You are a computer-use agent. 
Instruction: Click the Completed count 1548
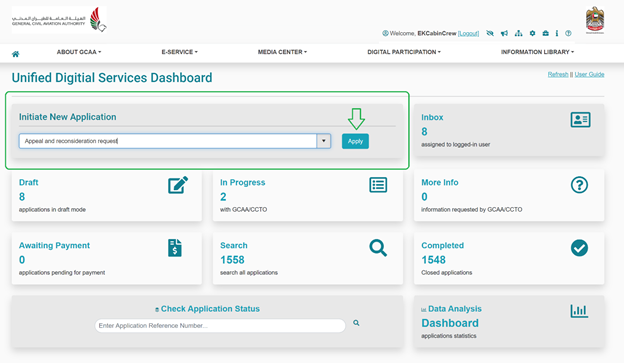click(x=433, y=260)
